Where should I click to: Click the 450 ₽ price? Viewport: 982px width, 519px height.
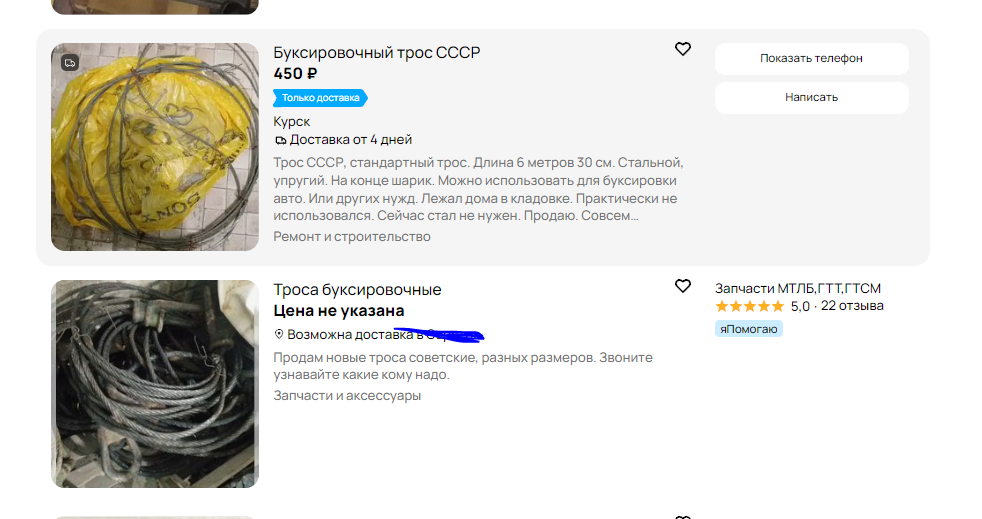pyautogui.click(x=295, y=74)
